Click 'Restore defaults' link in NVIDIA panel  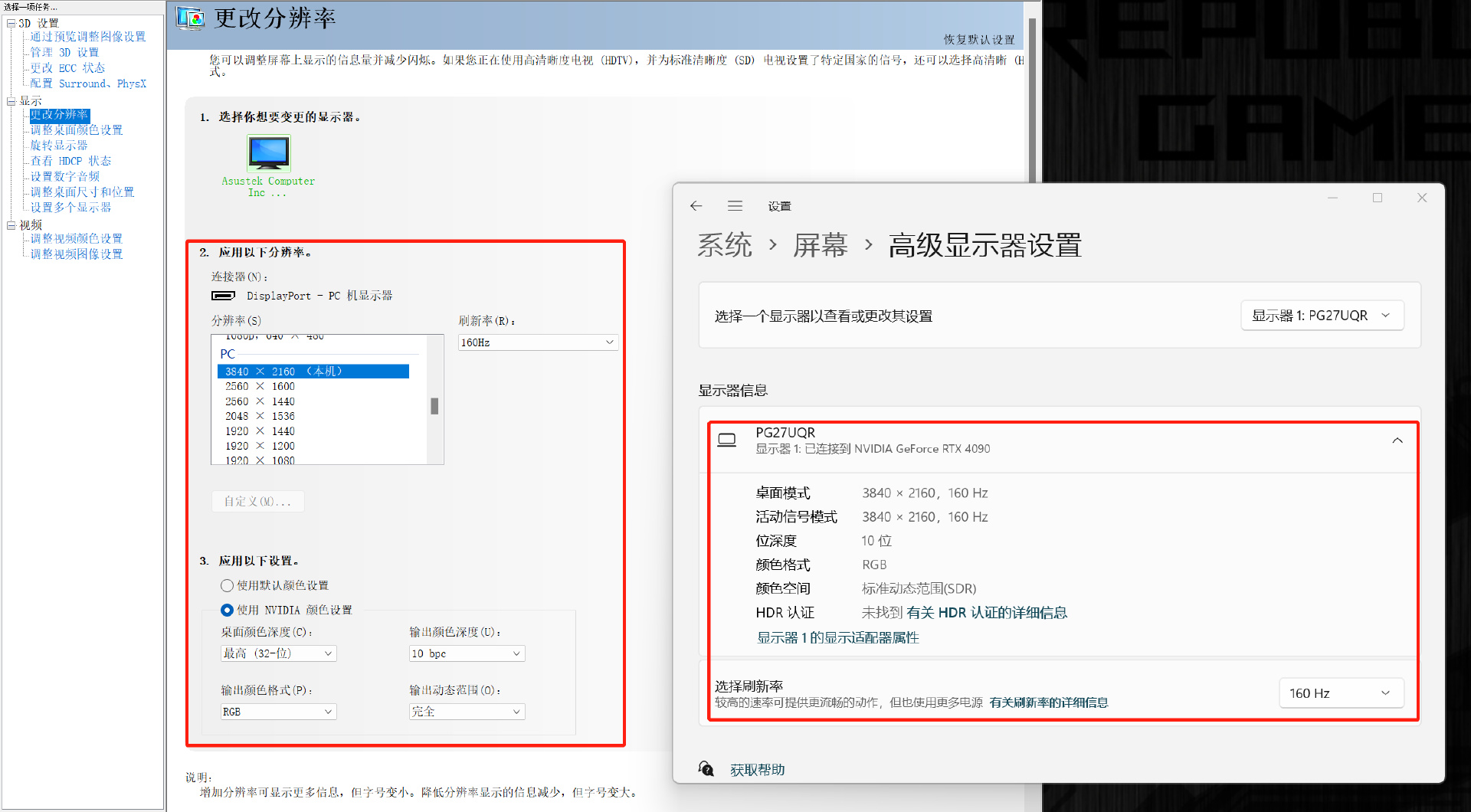point(979,40)
